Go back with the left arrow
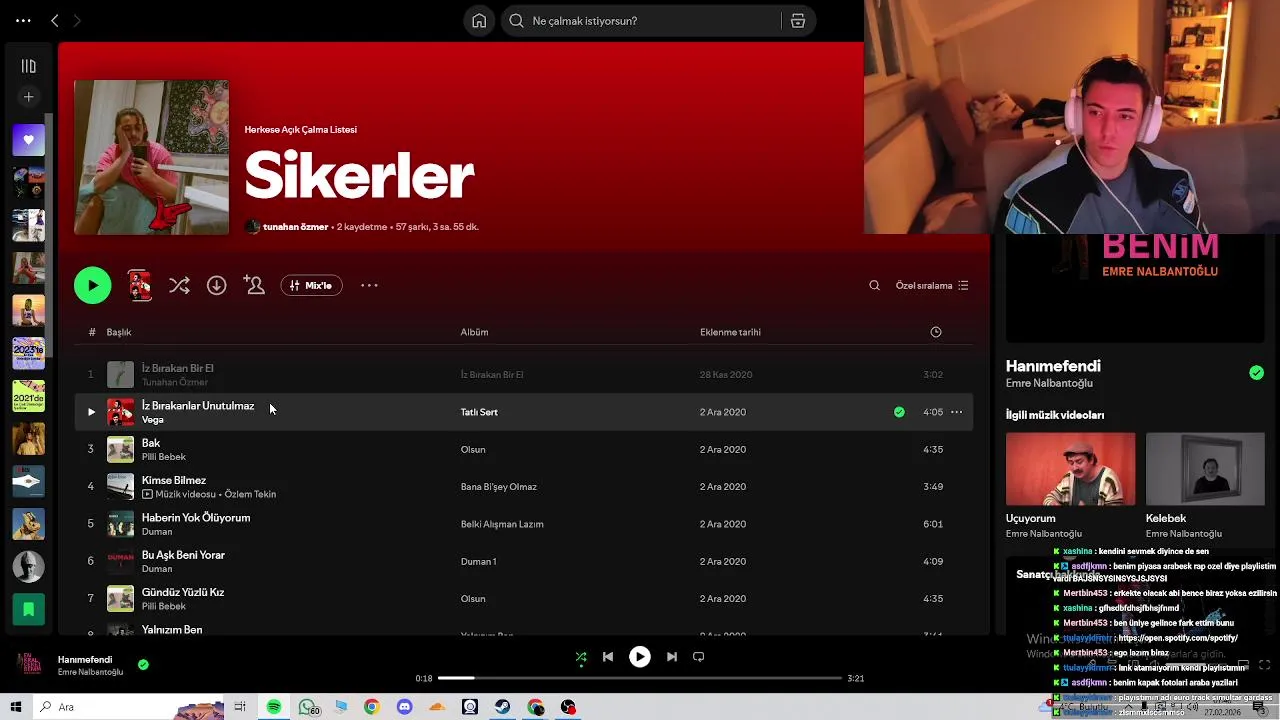This screenshot has height=720, width=1280. (x=55, y=20)
